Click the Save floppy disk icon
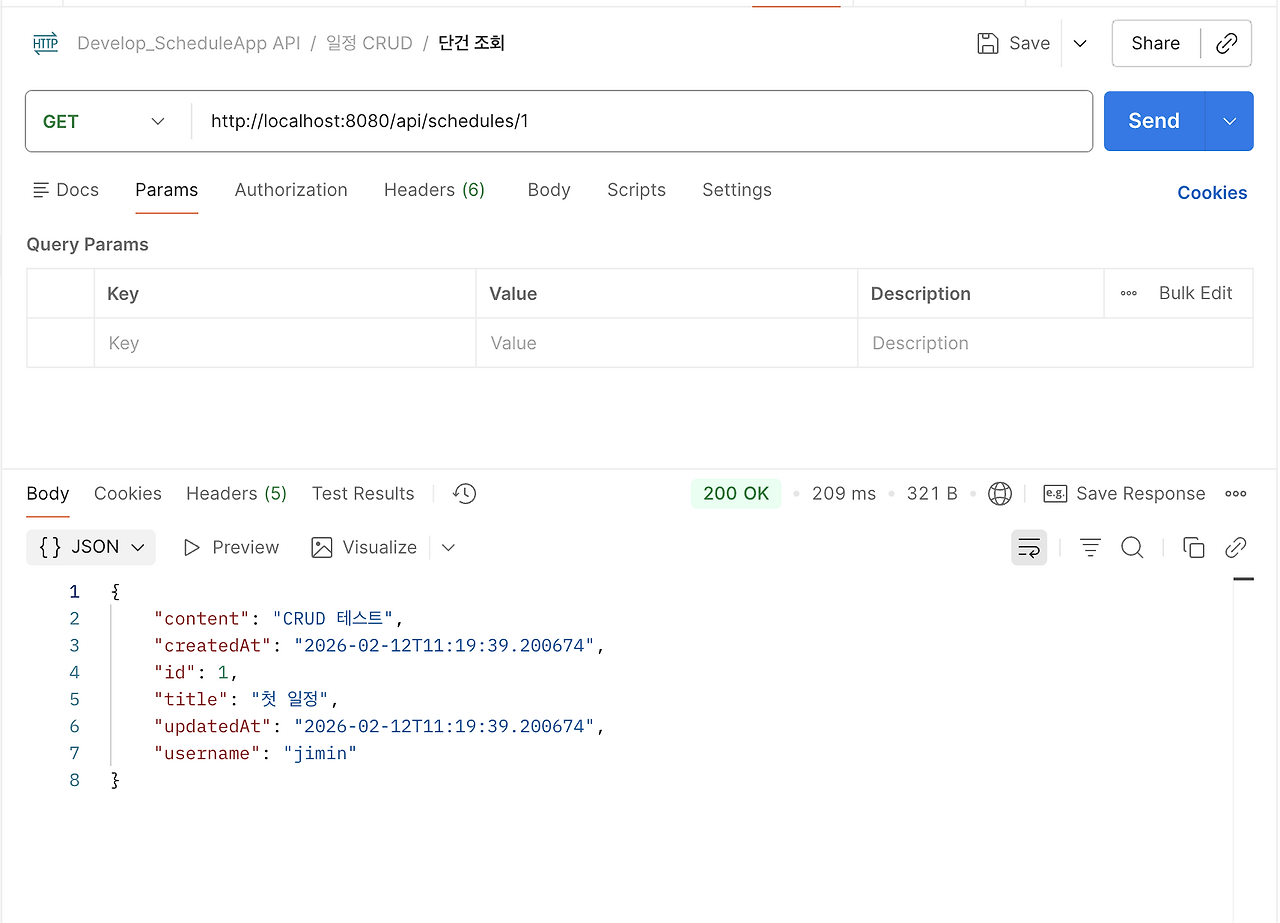1280x923 pixels. [x=988, y=43]
